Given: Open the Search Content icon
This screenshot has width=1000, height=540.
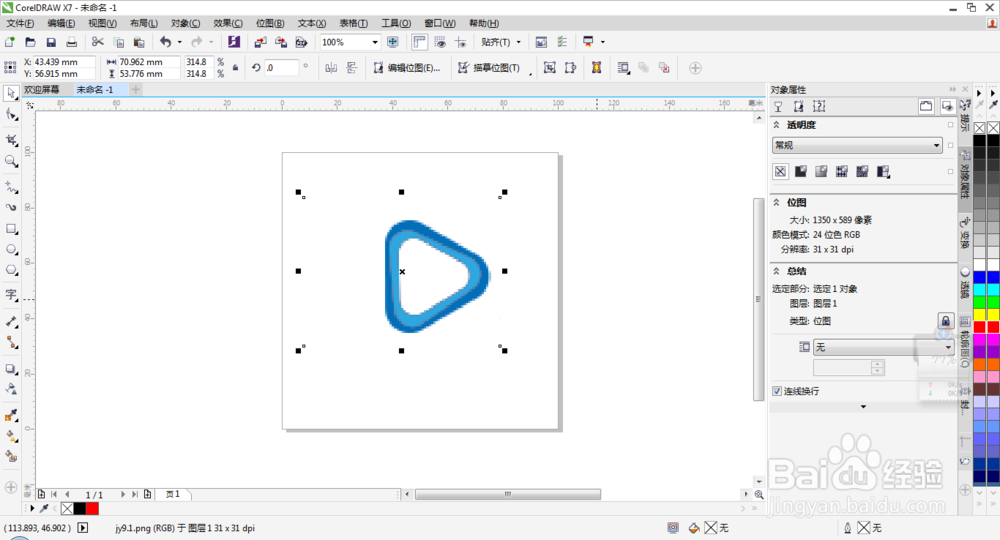Looking at the screenshot, I should click(234, 42).
